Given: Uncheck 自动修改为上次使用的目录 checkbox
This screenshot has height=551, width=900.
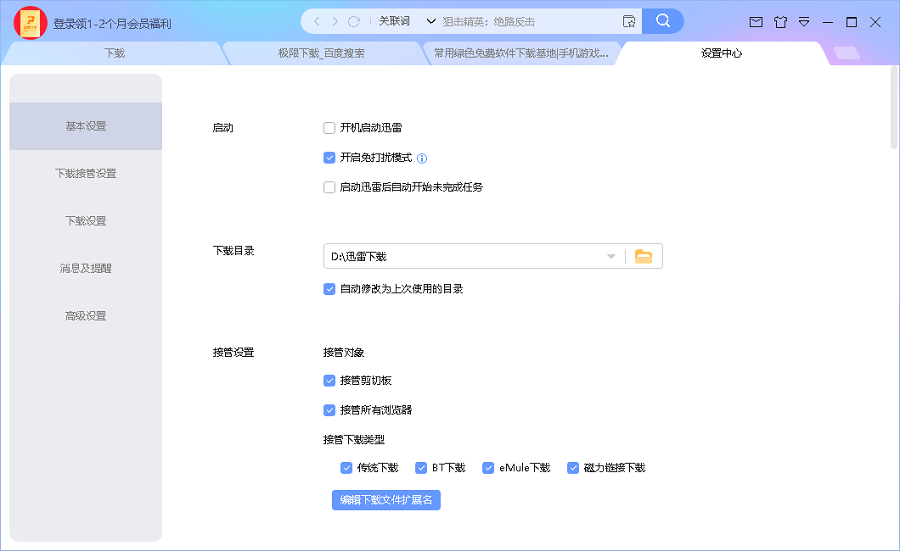Looking at the screenshot, I should [x=329, y=289].
